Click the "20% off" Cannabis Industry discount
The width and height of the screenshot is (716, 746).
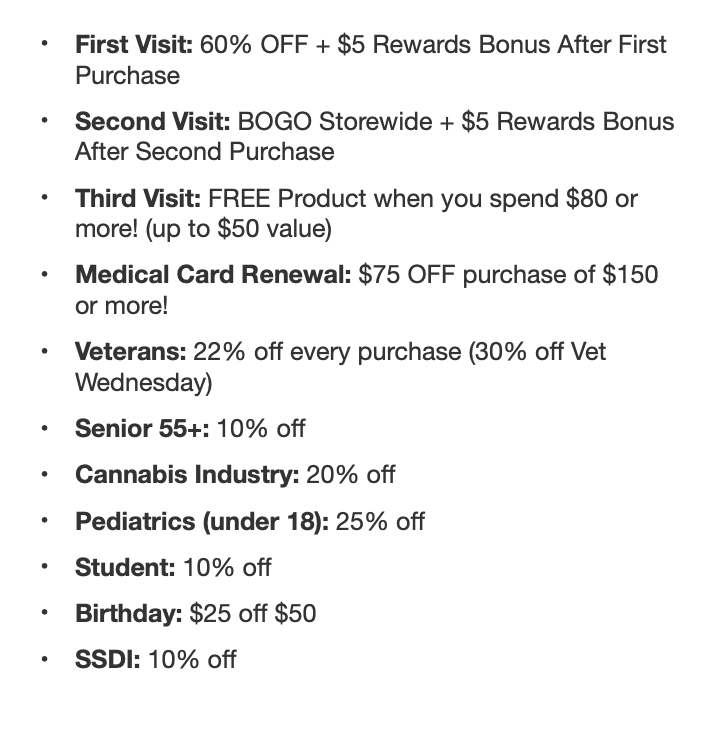(351, 475)
